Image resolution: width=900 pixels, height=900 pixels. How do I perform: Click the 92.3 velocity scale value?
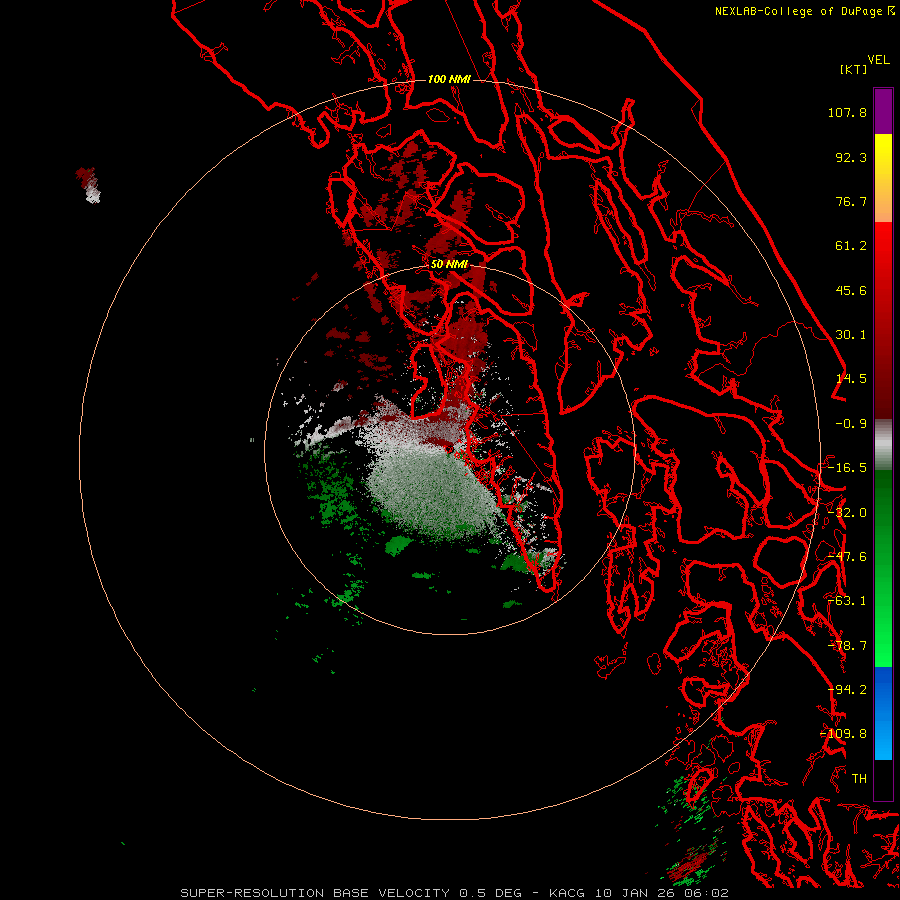[x=851, y=157]
